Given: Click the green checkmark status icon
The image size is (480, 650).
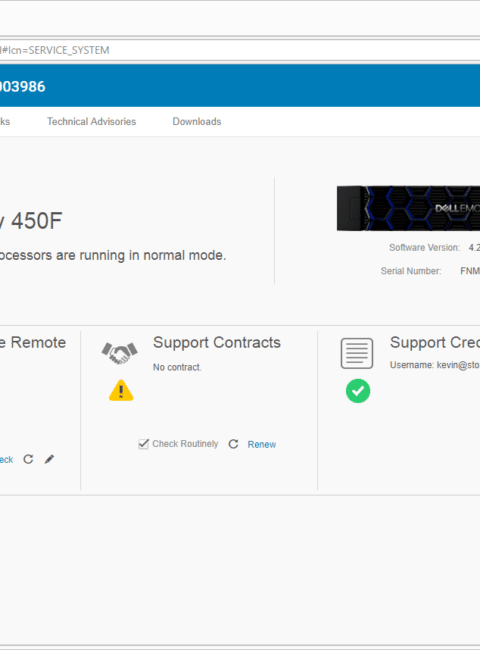Looking at the screenshot, I should pyautogui.click(x=358, y=391).
